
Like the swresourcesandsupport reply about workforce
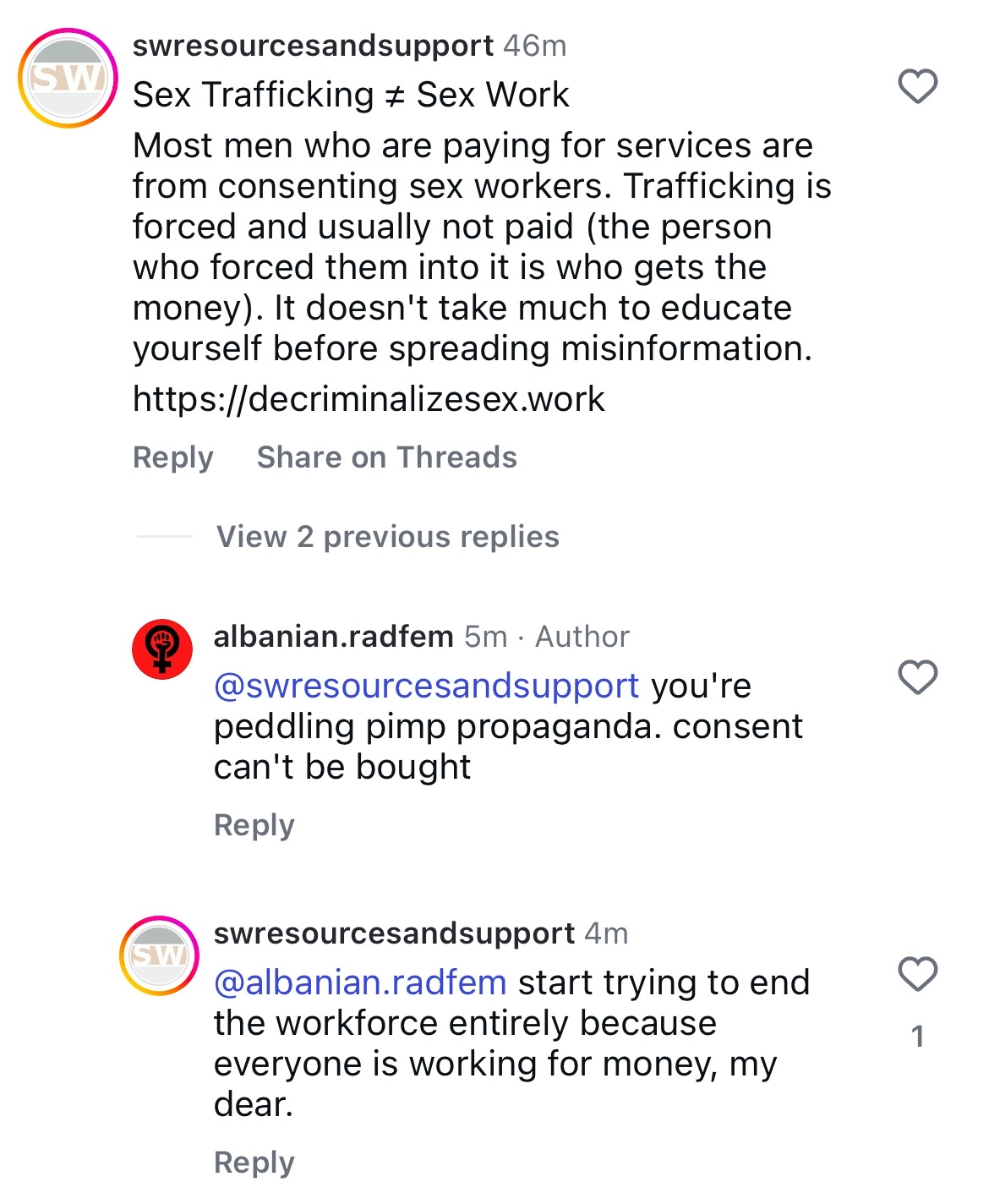[x=917, y=974]
